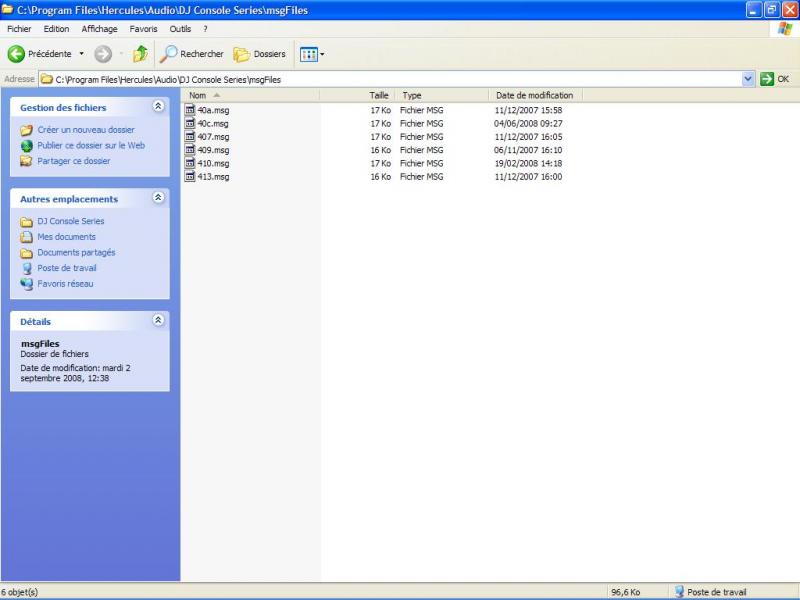This screenshot has height=600, width=800.
Task: Expand the address bar dropdown arrow
Action: [x=748, y=79]
